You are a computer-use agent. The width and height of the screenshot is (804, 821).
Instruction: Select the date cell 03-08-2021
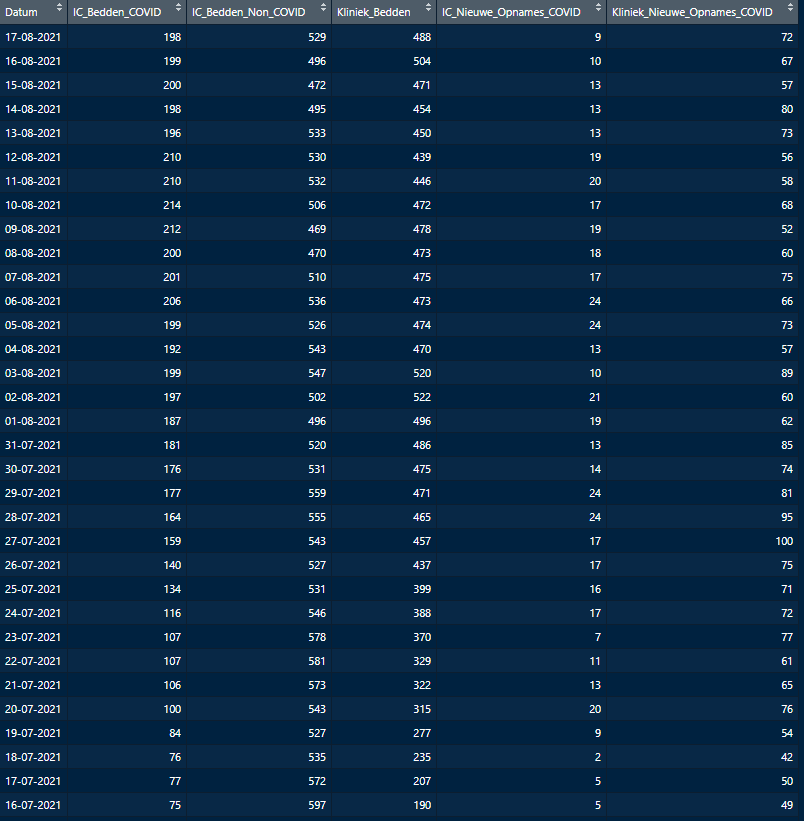click(x=33, y=373)
